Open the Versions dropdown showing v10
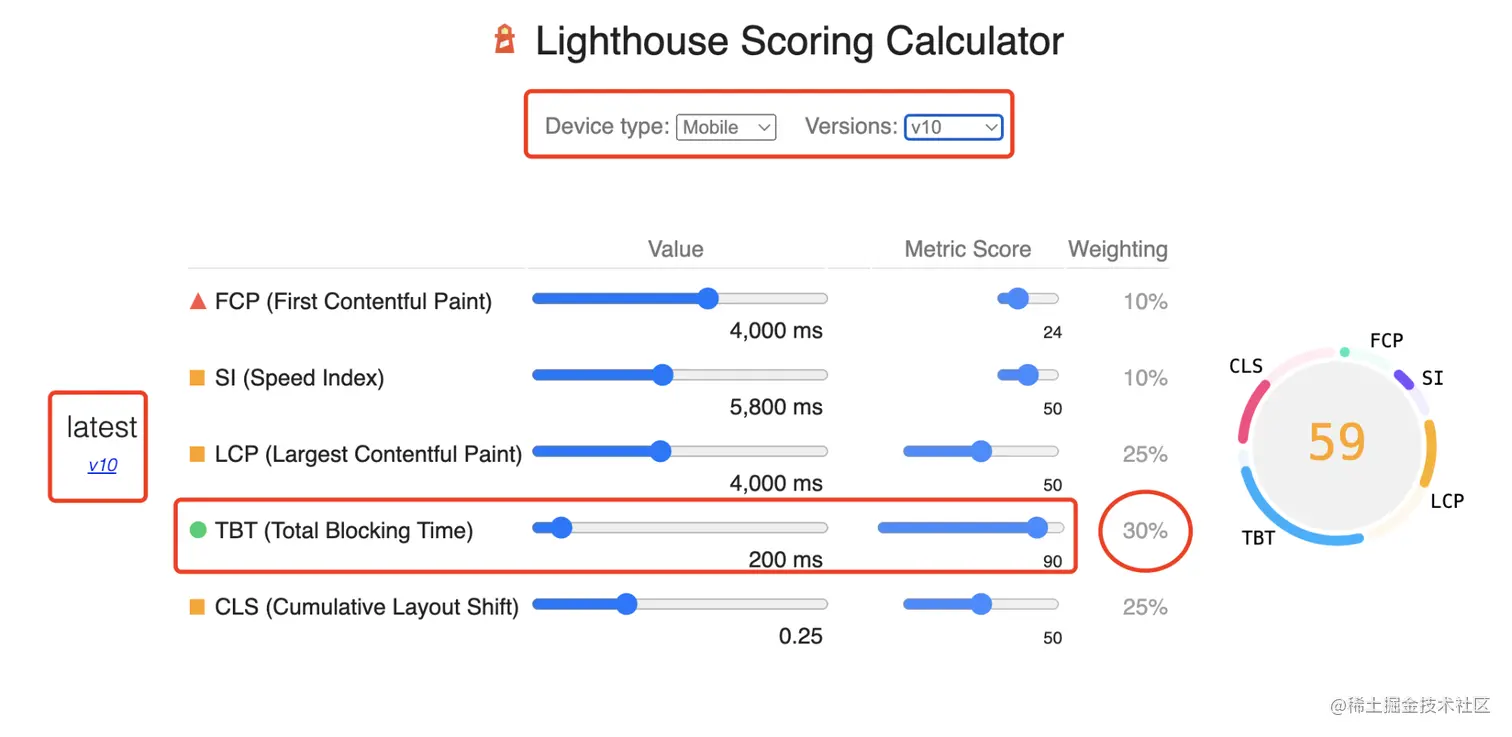This screenshot has height=737, width=1512. 953,127
